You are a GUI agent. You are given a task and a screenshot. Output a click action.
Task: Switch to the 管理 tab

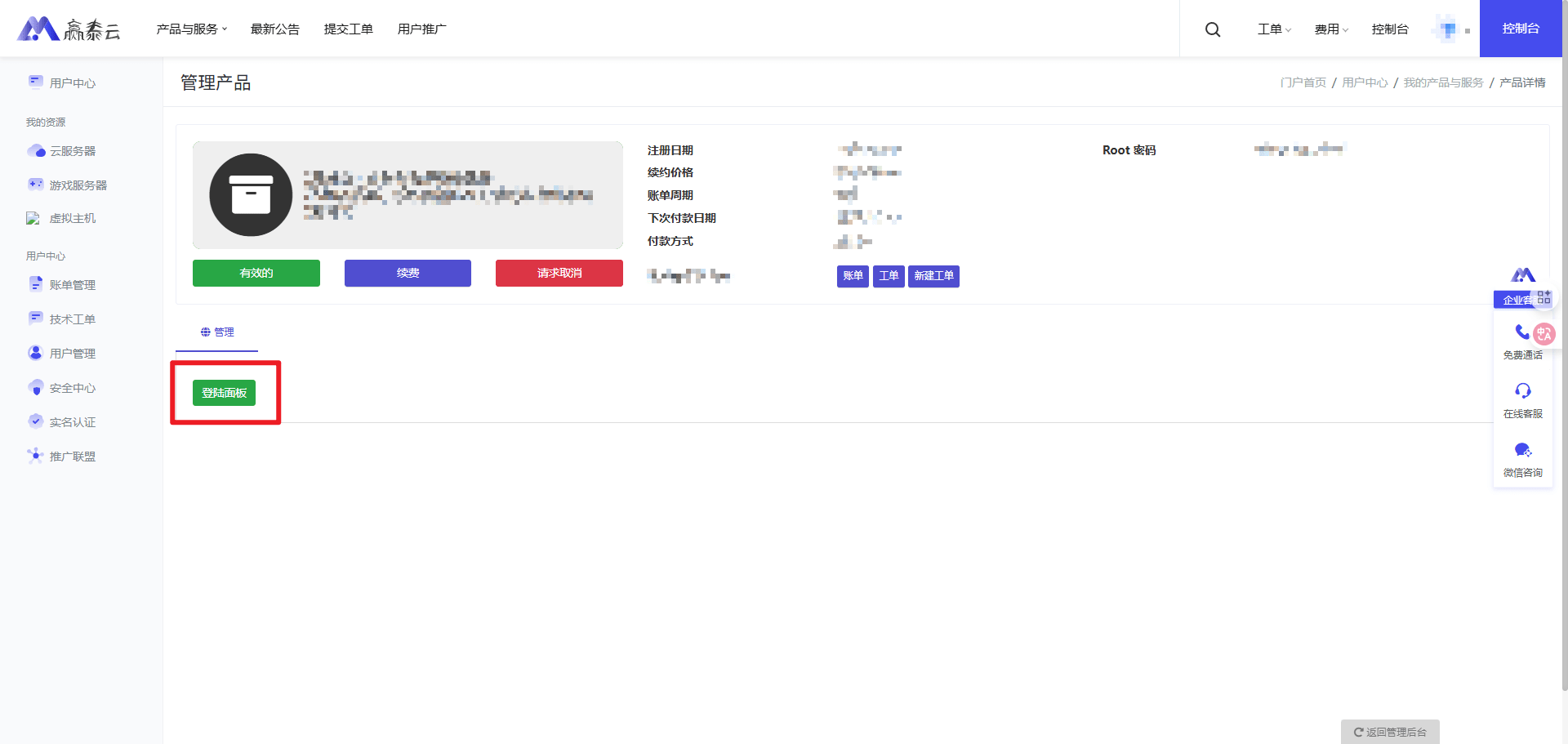tap(217, 332)
